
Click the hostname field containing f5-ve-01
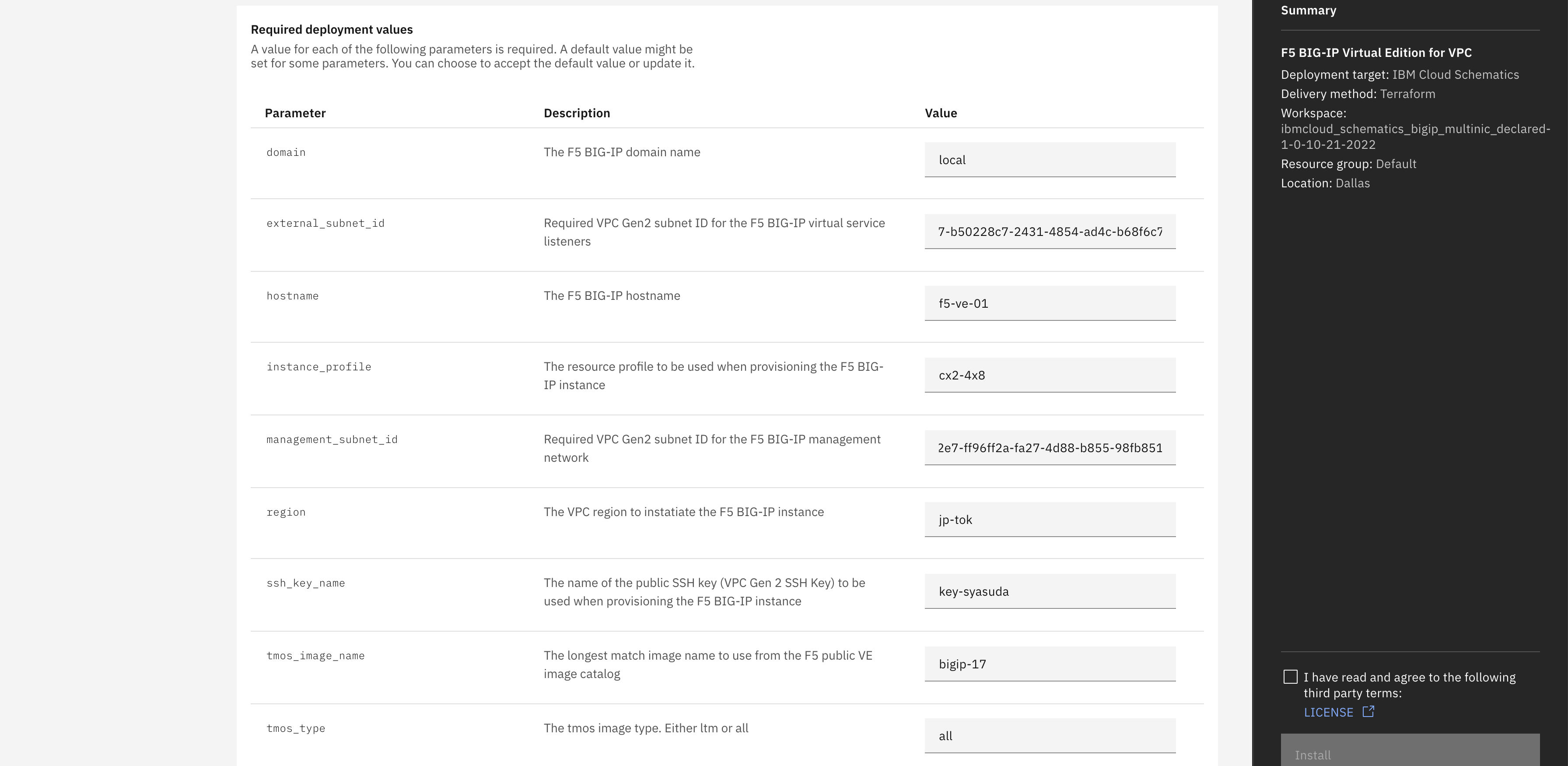pyautogui.click(x=1050, y=303)
